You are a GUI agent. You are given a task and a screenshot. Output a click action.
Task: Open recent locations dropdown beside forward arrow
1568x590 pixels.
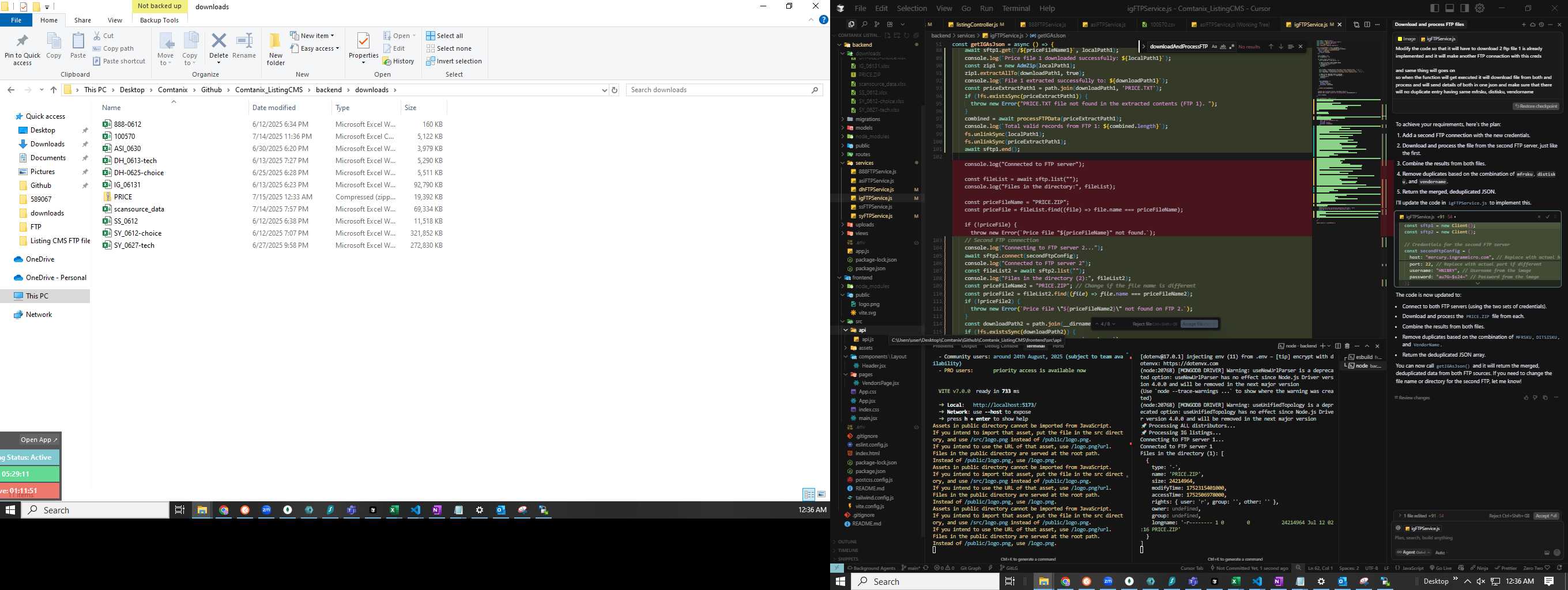click(42, 90)
